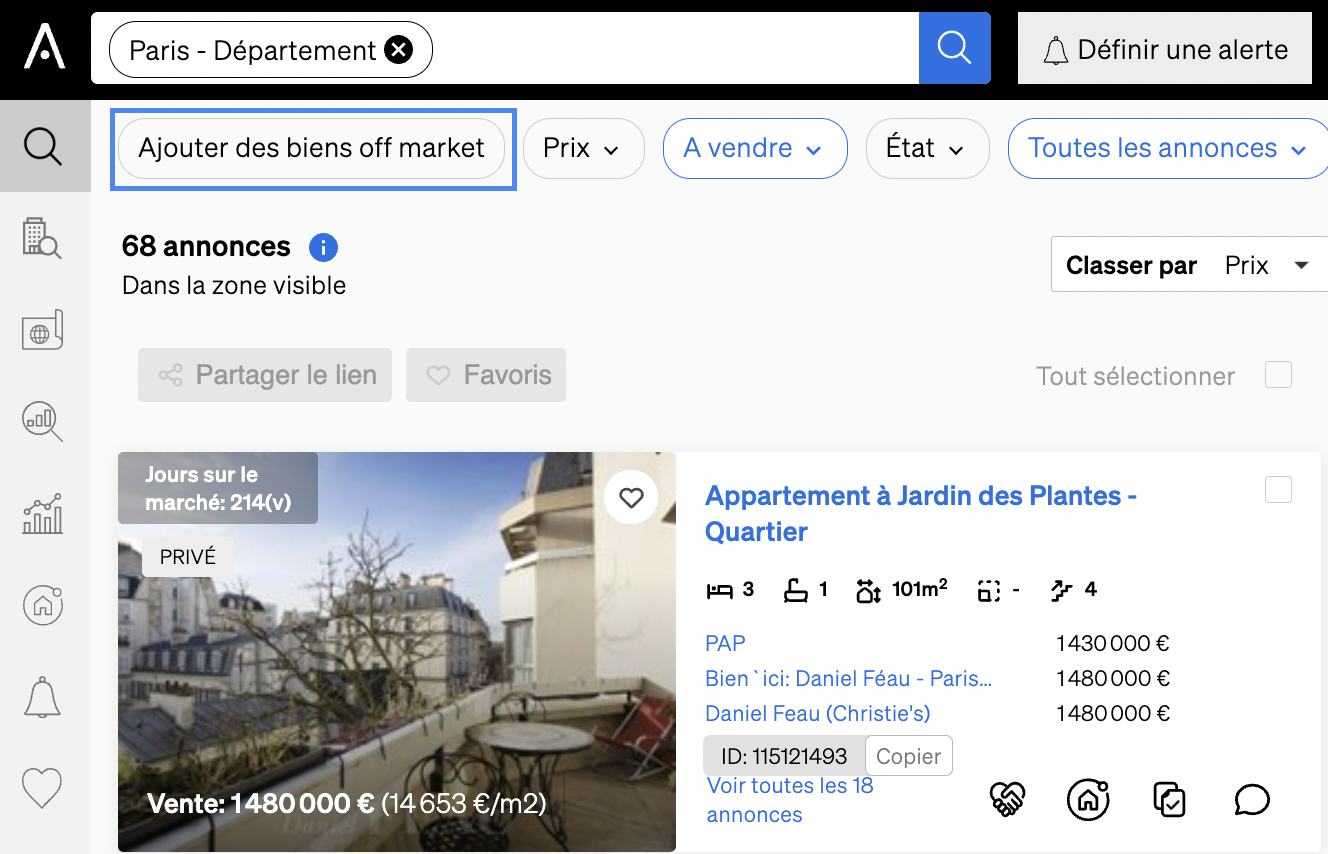Image resolution: width=1328 pixels, height=854 pixels.
Task: Remove the Paris - Département search chip
Action: [x=398, y=49]
